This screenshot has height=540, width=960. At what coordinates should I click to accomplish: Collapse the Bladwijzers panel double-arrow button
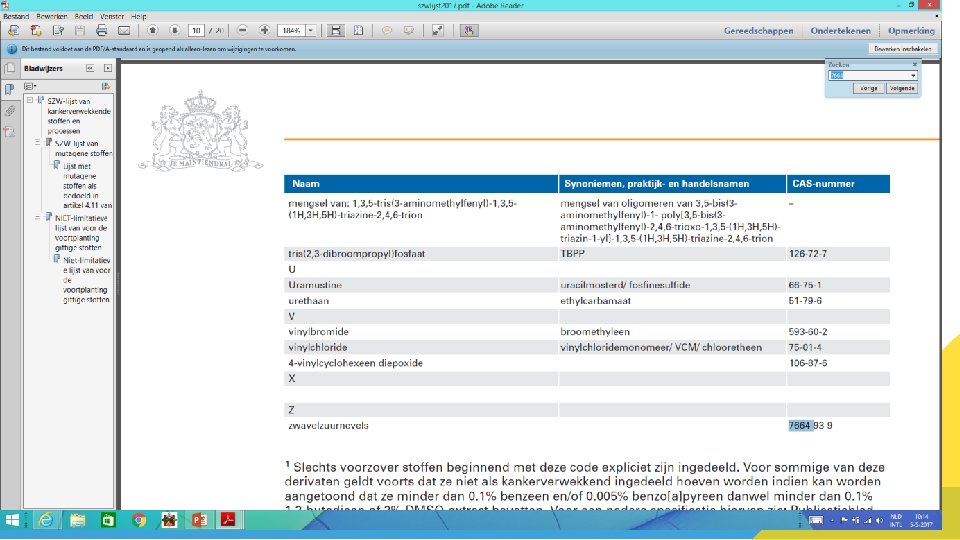point(90,69)
